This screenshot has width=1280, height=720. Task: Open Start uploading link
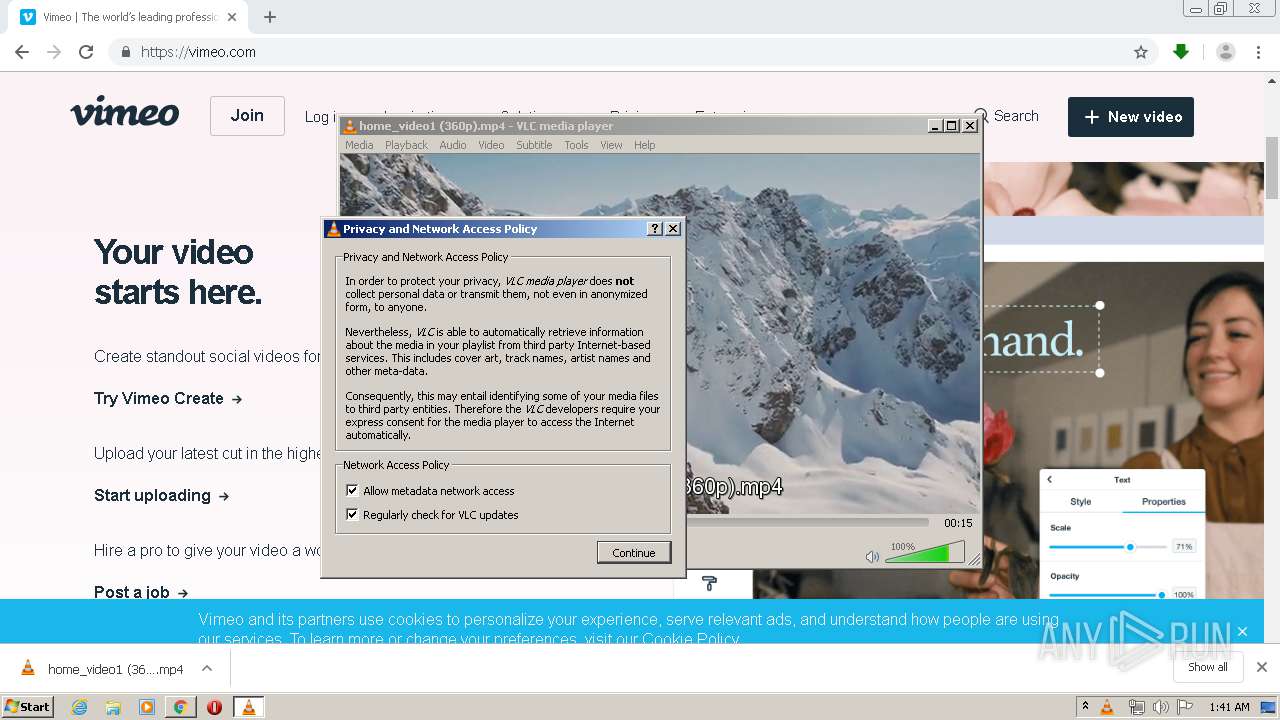pos(162,495)
